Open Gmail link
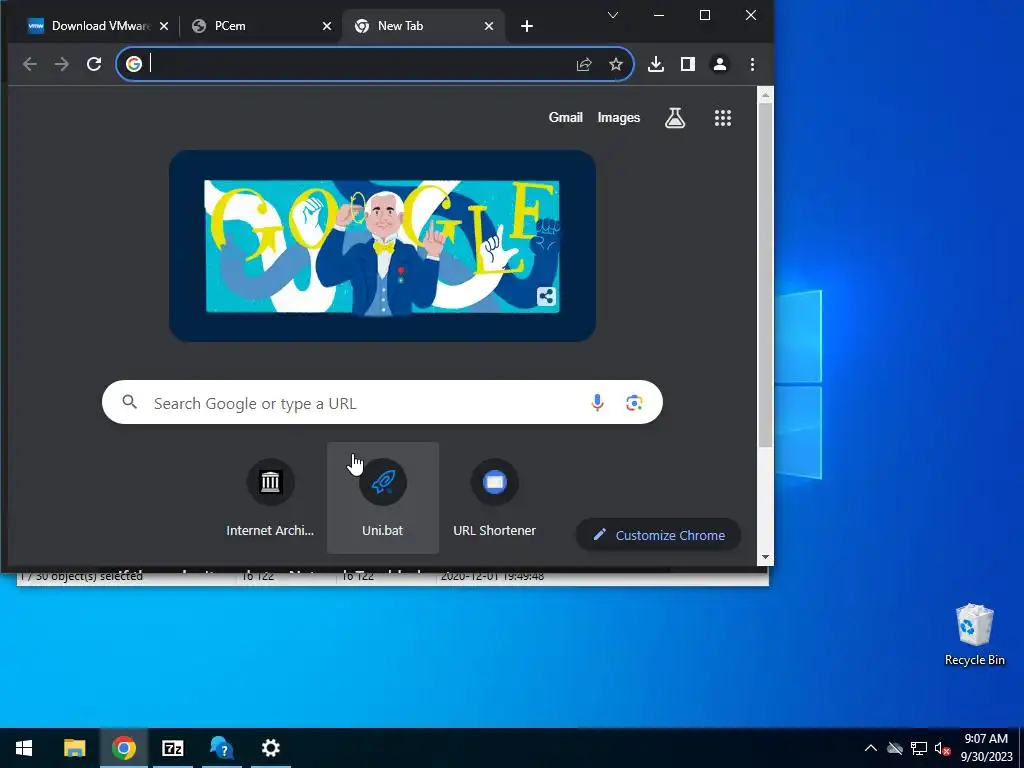1024x768 pixels. (566, 118)
